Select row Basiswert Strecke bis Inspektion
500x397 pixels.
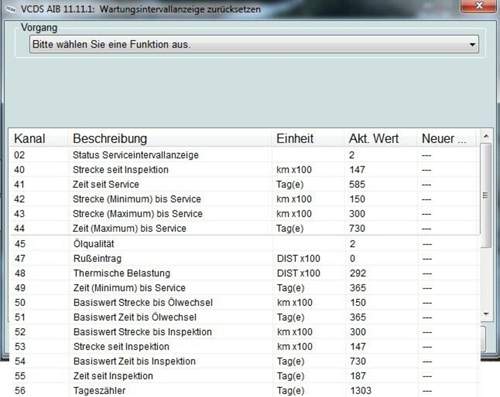pos(245,332)
